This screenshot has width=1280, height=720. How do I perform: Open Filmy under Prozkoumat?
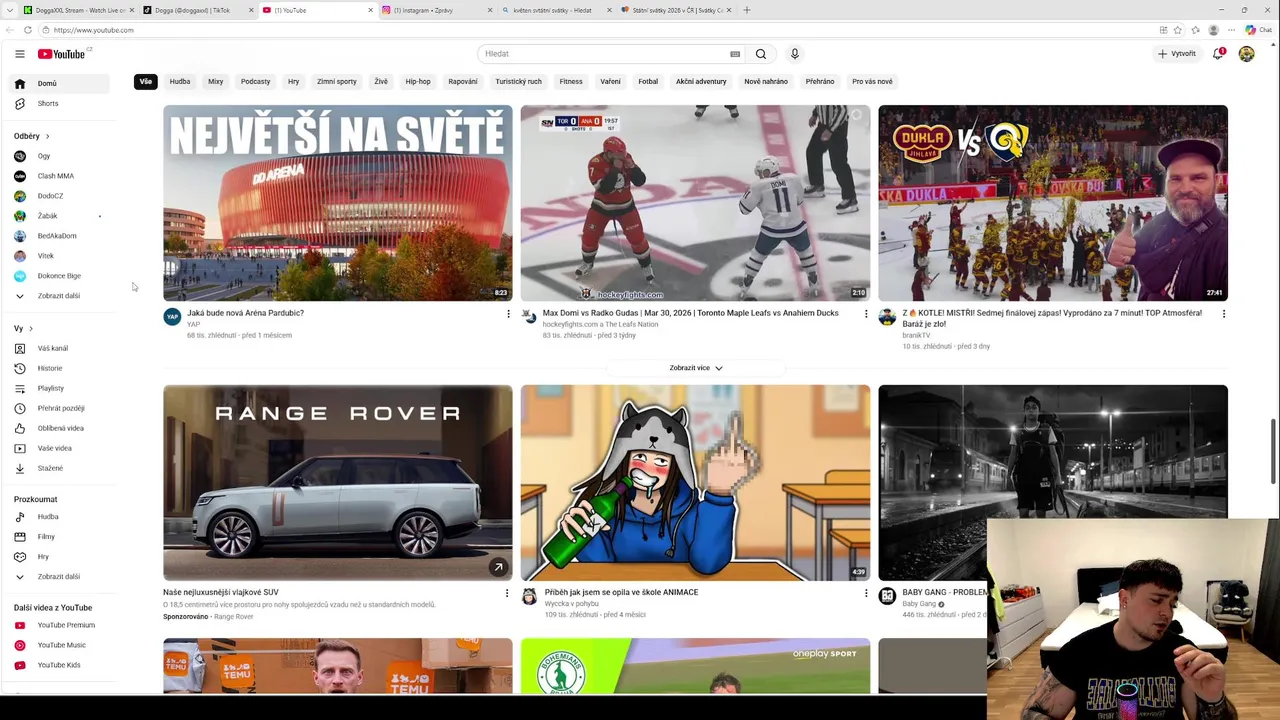(x=58, y=537)
